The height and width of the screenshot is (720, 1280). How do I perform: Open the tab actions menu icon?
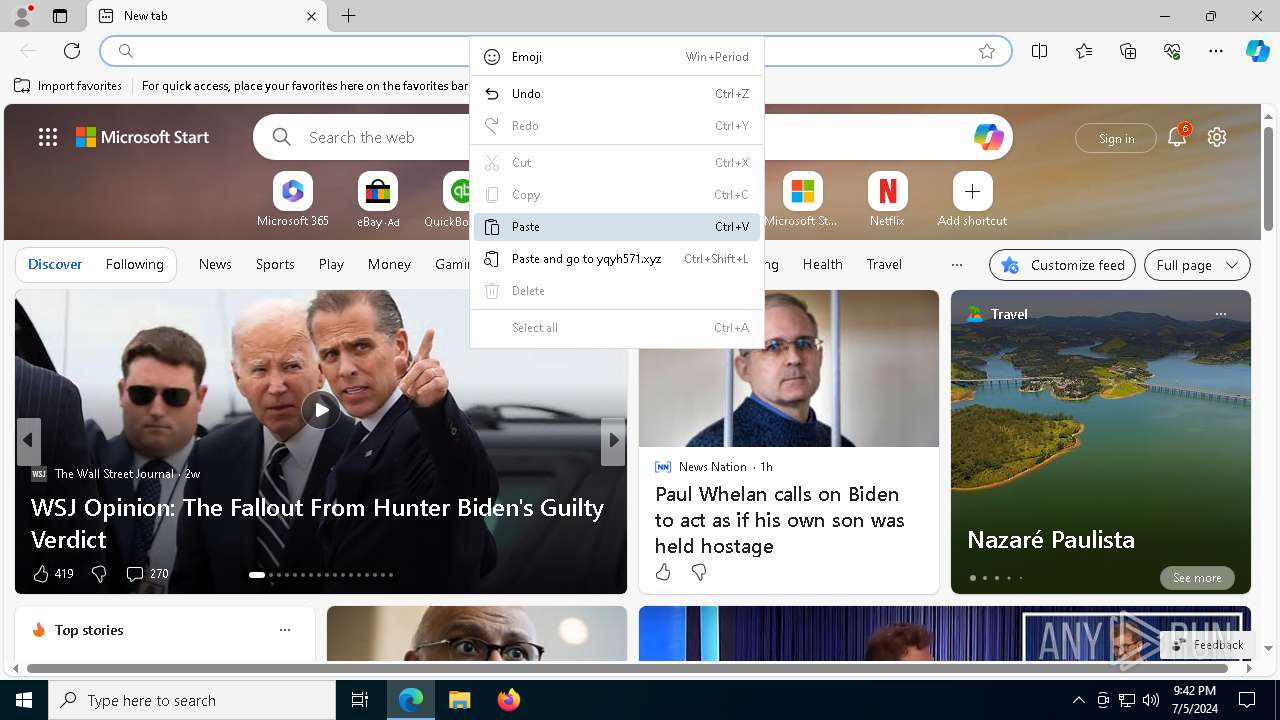coord(60,16)
